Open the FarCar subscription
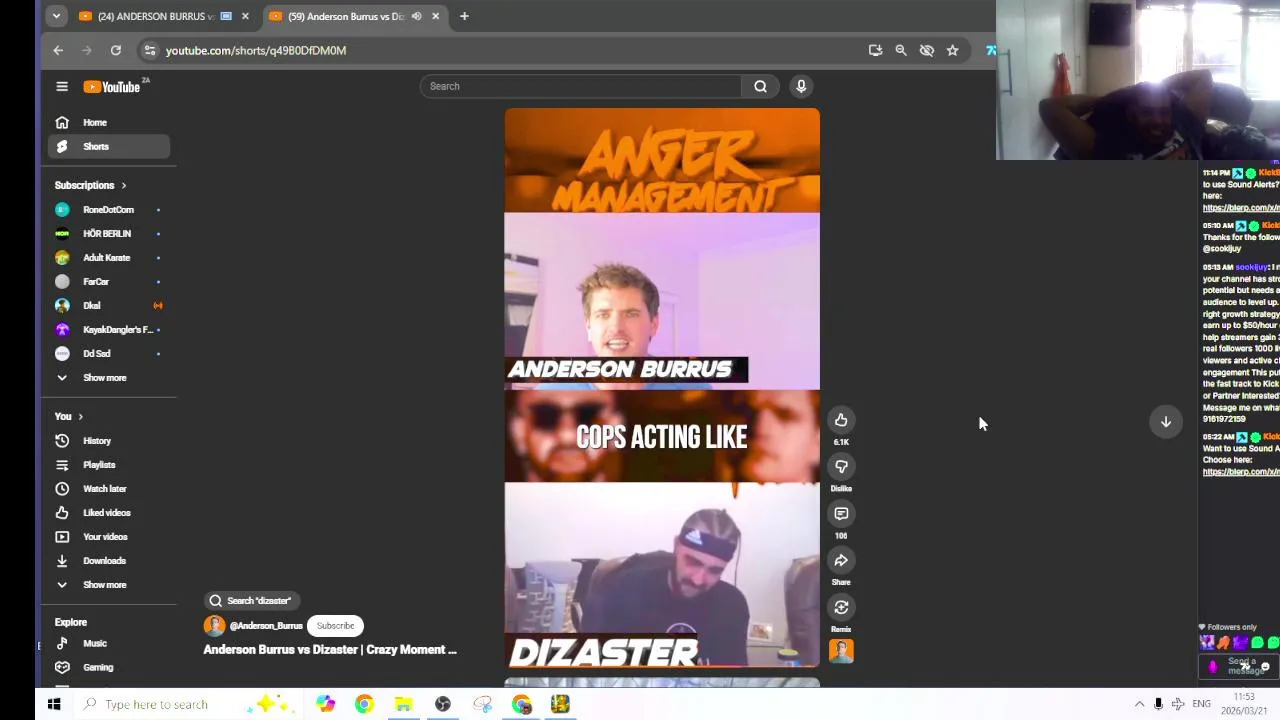The image size is (1280, 720). coord(109,281)
